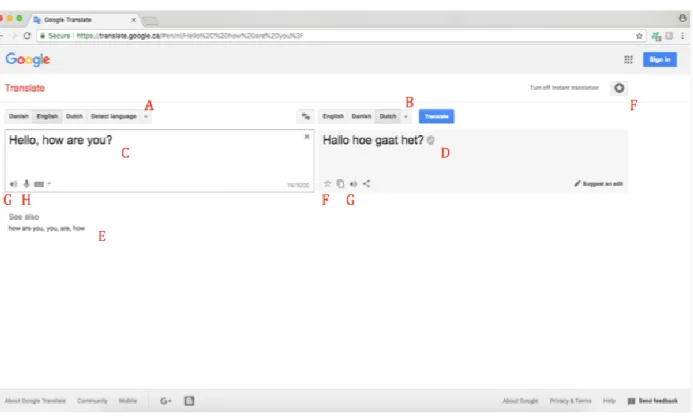Open the Google apps grid
This screenshot has height=418, width=693.
tap(628, 60)
